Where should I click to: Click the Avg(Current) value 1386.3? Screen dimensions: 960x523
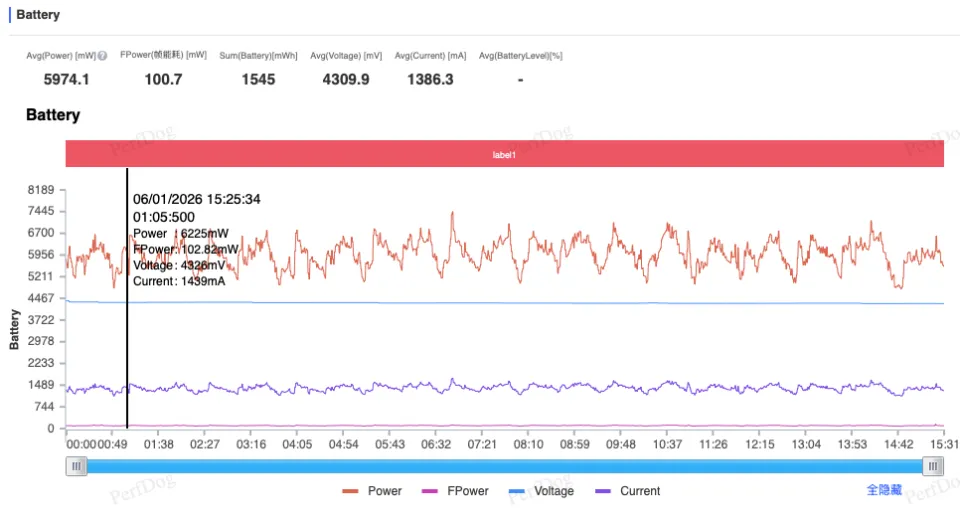[x=430, y=79]
